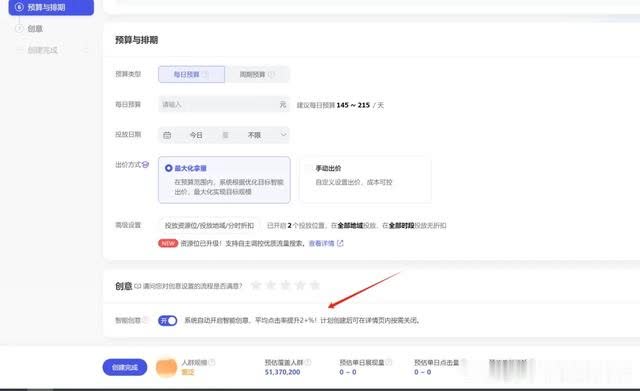Select the 最大化拿量 radio option
This screenshot has height=391, width=640.
169,168
